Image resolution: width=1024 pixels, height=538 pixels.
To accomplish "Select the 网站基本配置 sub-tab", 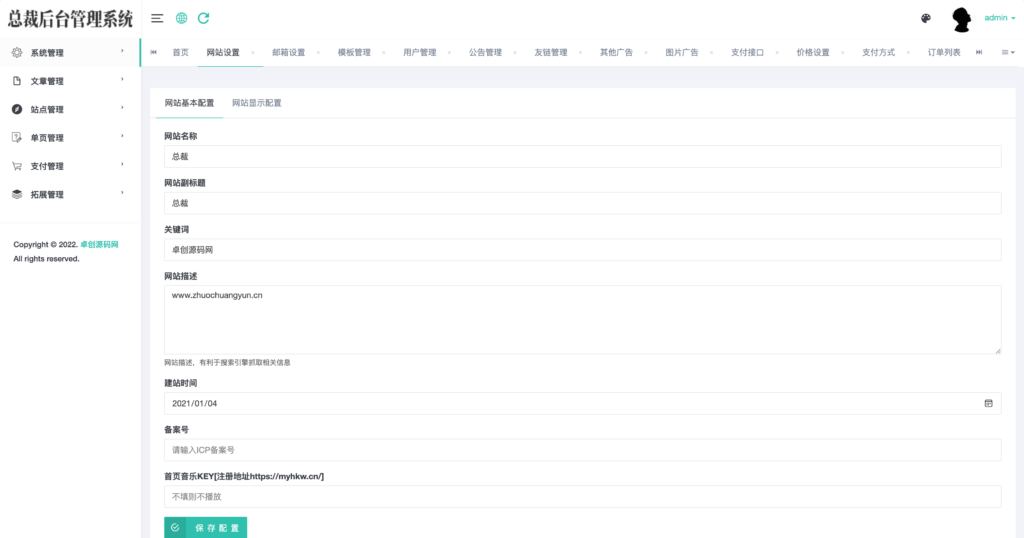I will [189, 103].
